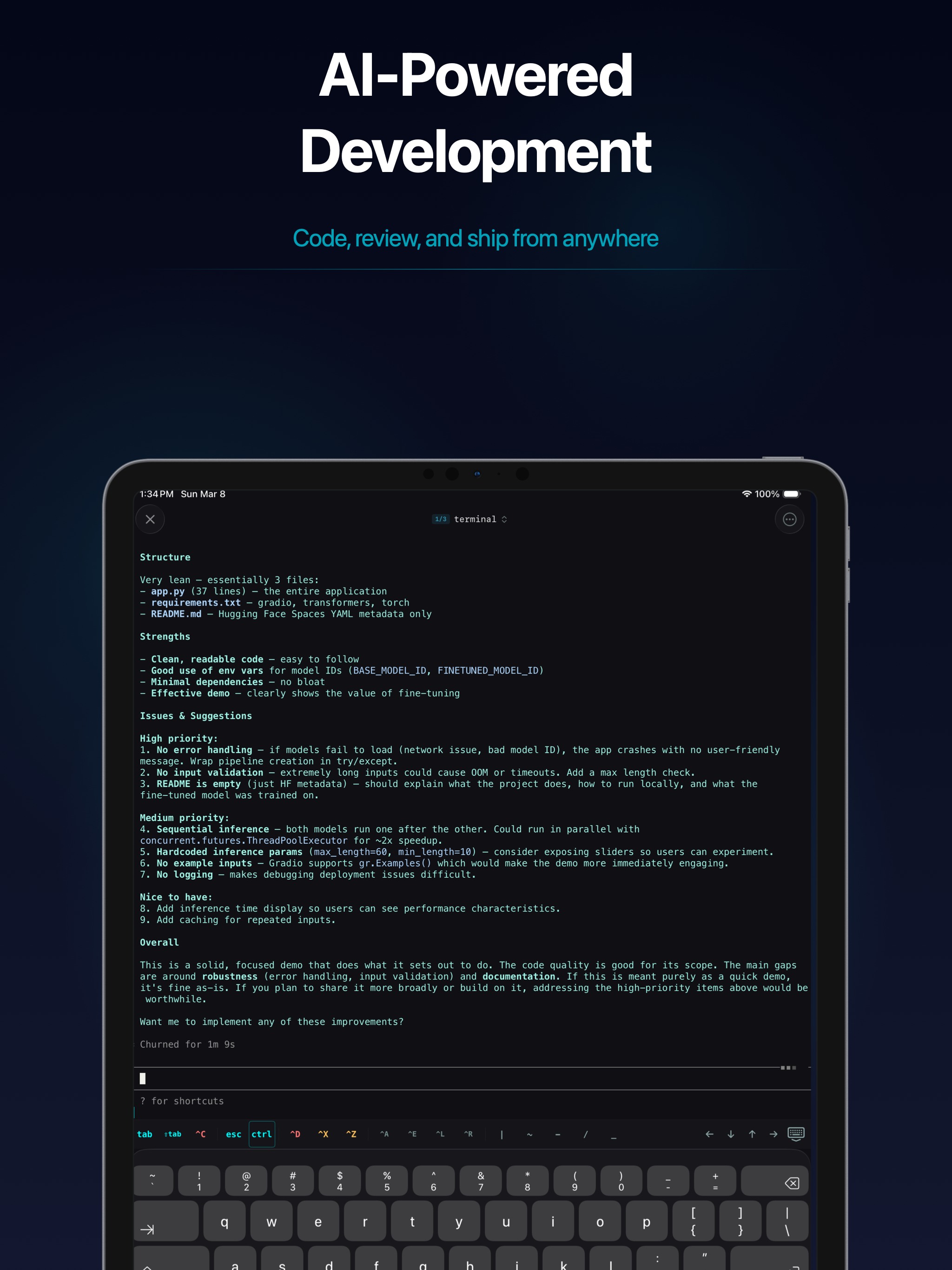
Task: Tap the battery status icon
Action: 792,494
